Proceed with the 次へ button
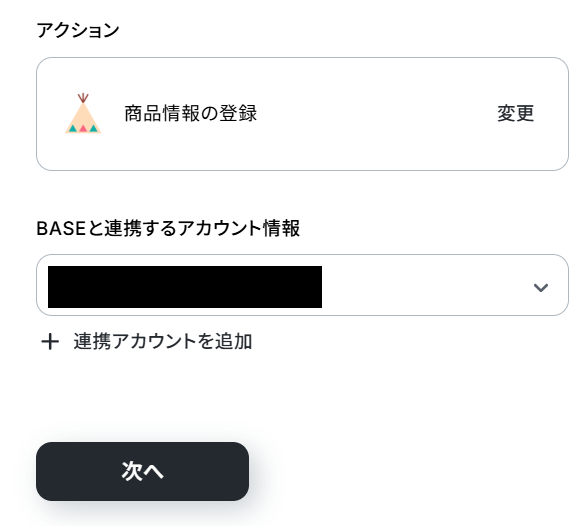Screen dimensions: 579x526 point(142,471)
